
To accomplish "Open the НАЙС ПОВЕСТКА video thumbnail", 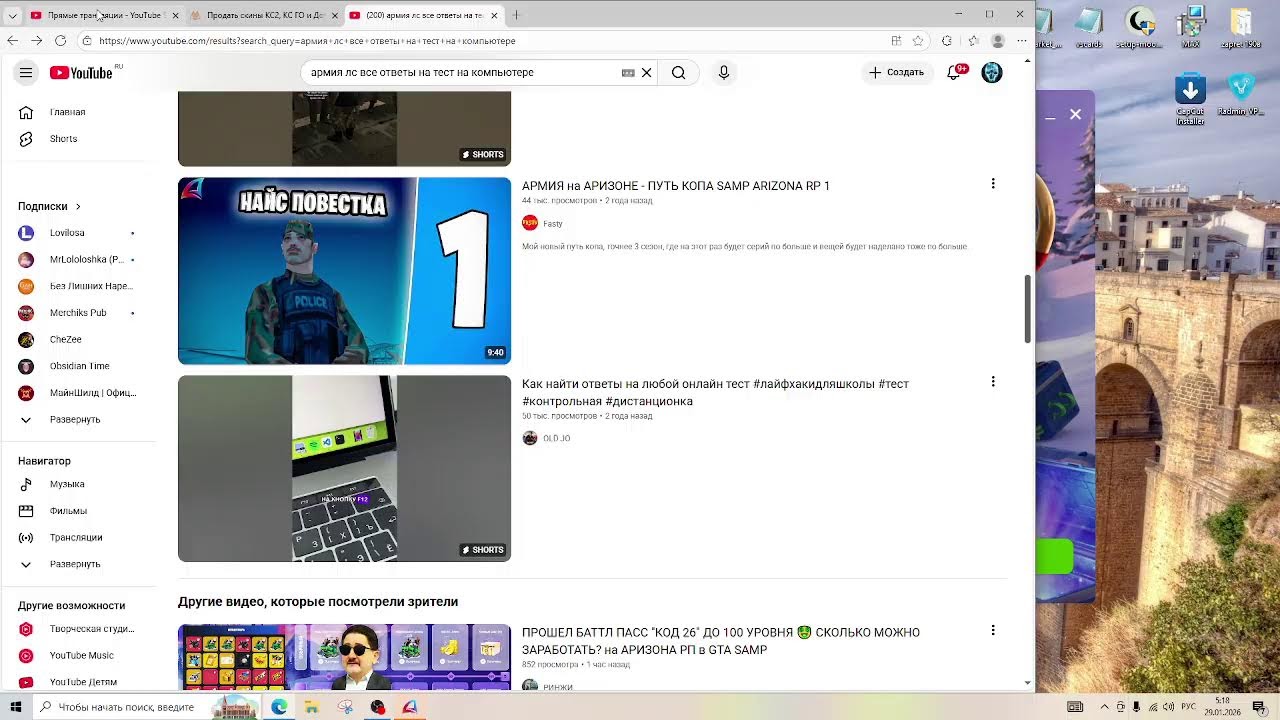I will 344,271.
